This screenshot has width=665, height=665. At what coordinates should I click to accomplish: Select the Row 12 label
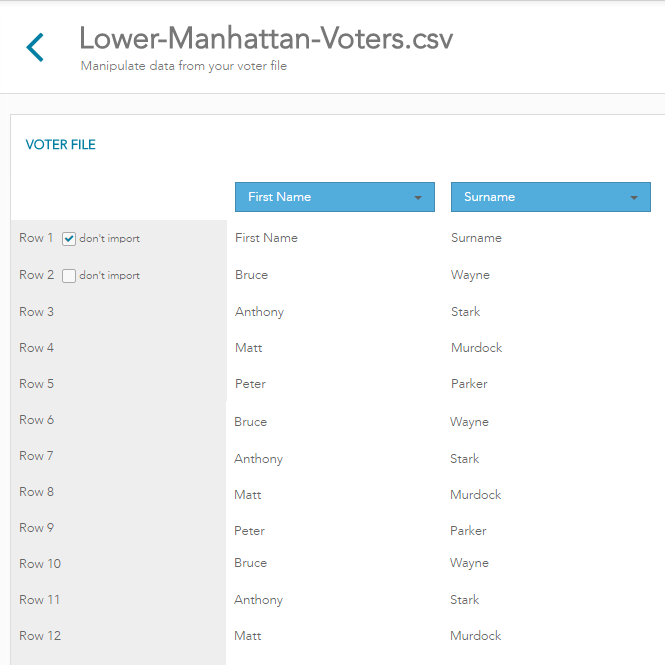40,636
